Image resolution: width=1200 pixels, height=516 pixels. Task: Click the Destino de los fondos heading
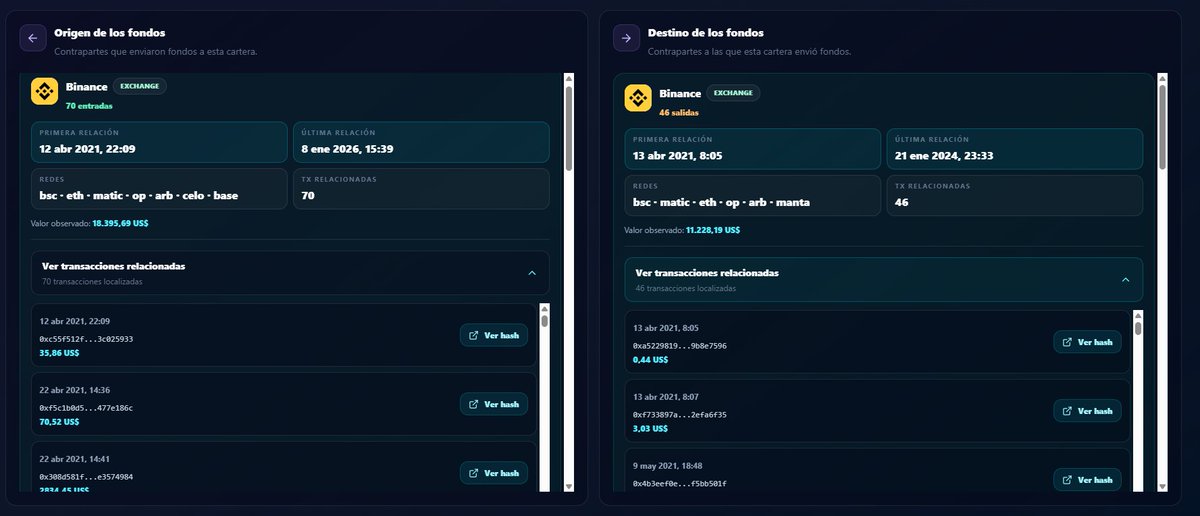coord(707,33)
